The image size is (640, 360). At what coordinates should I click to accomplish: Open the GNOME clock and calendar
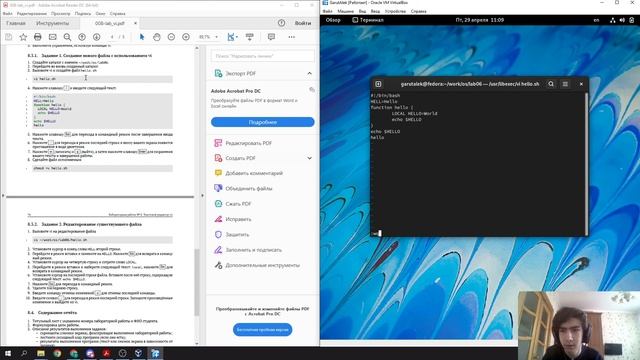pyautogui.click(x=480, y=20)
